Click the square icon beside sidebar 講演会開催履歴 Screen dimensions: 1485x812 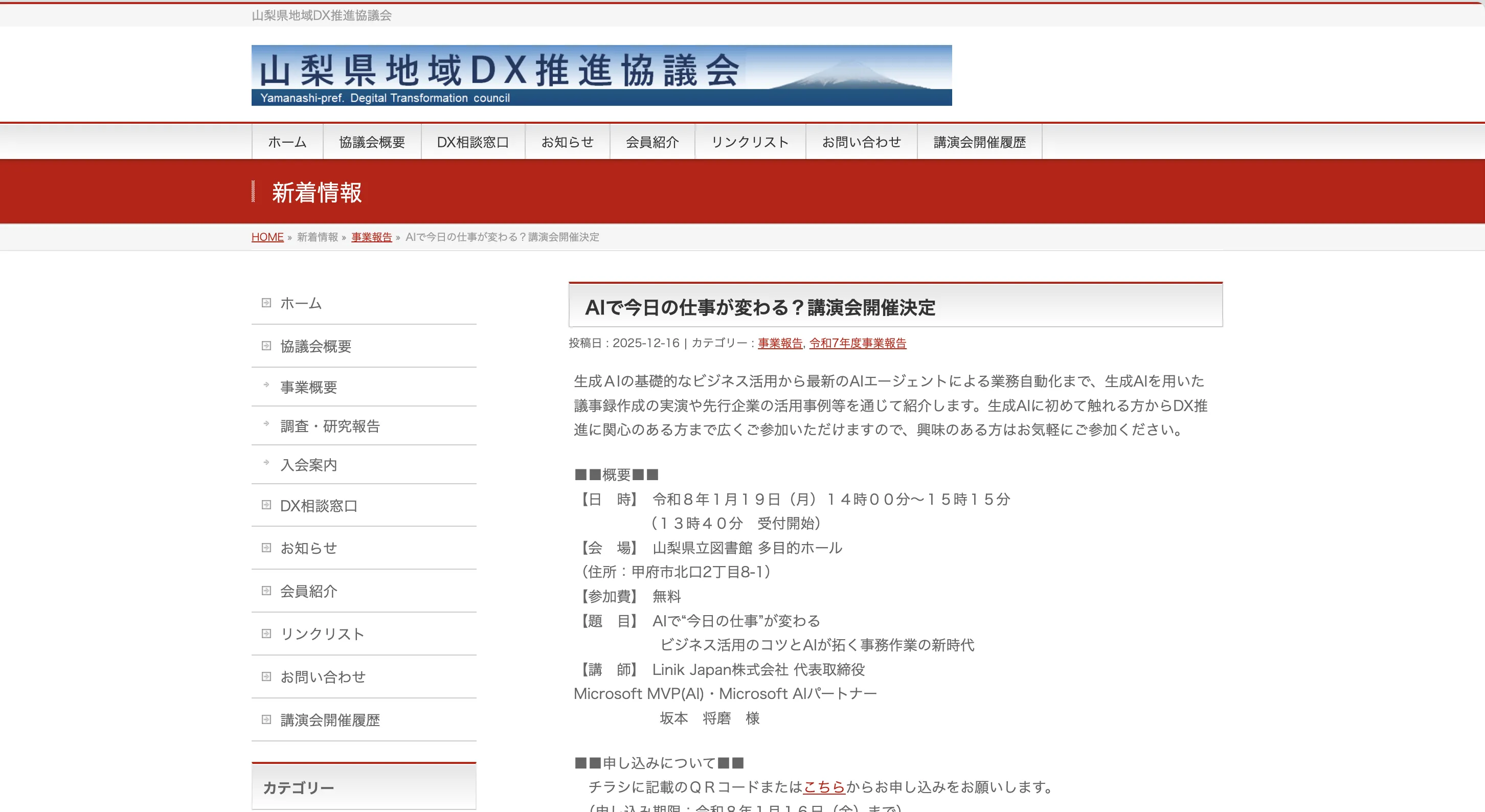(266, 719)
